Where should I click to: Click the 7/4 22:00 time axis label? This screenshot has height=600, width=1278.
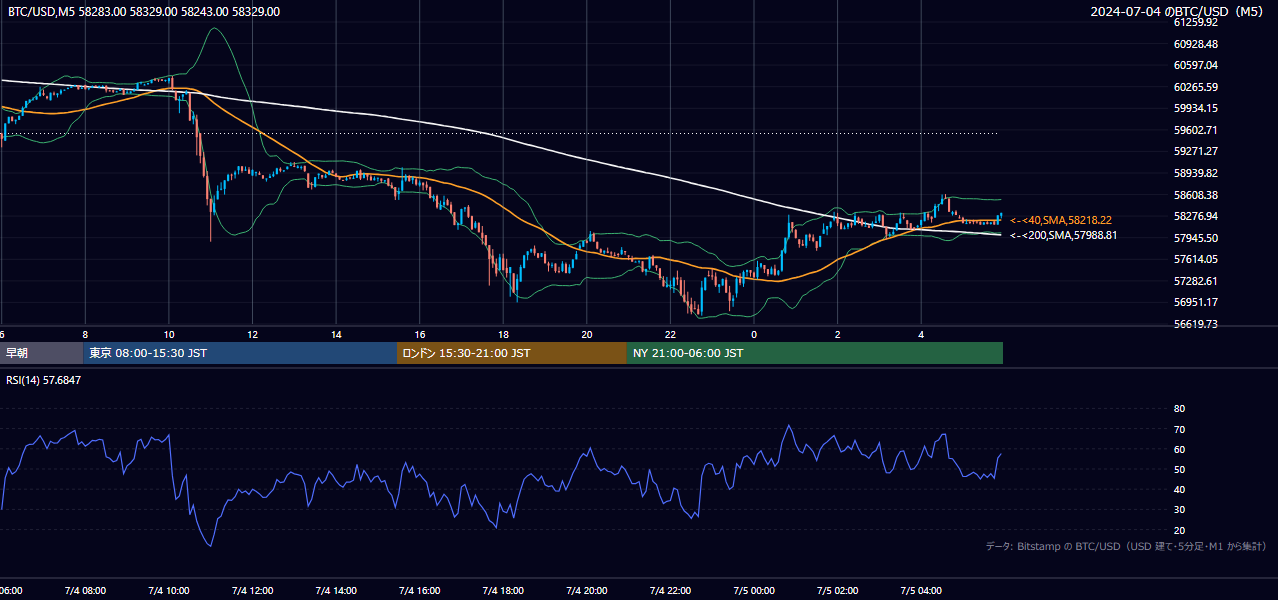[x=670, y=591]
